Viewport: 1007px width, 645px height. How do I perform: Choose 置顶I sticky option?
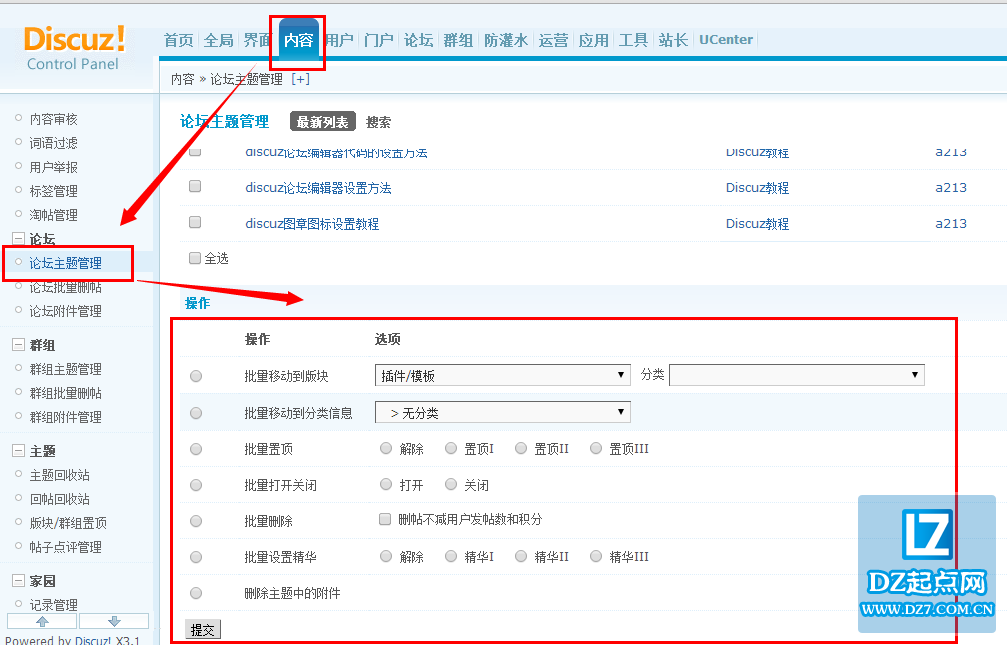[451, 448]
